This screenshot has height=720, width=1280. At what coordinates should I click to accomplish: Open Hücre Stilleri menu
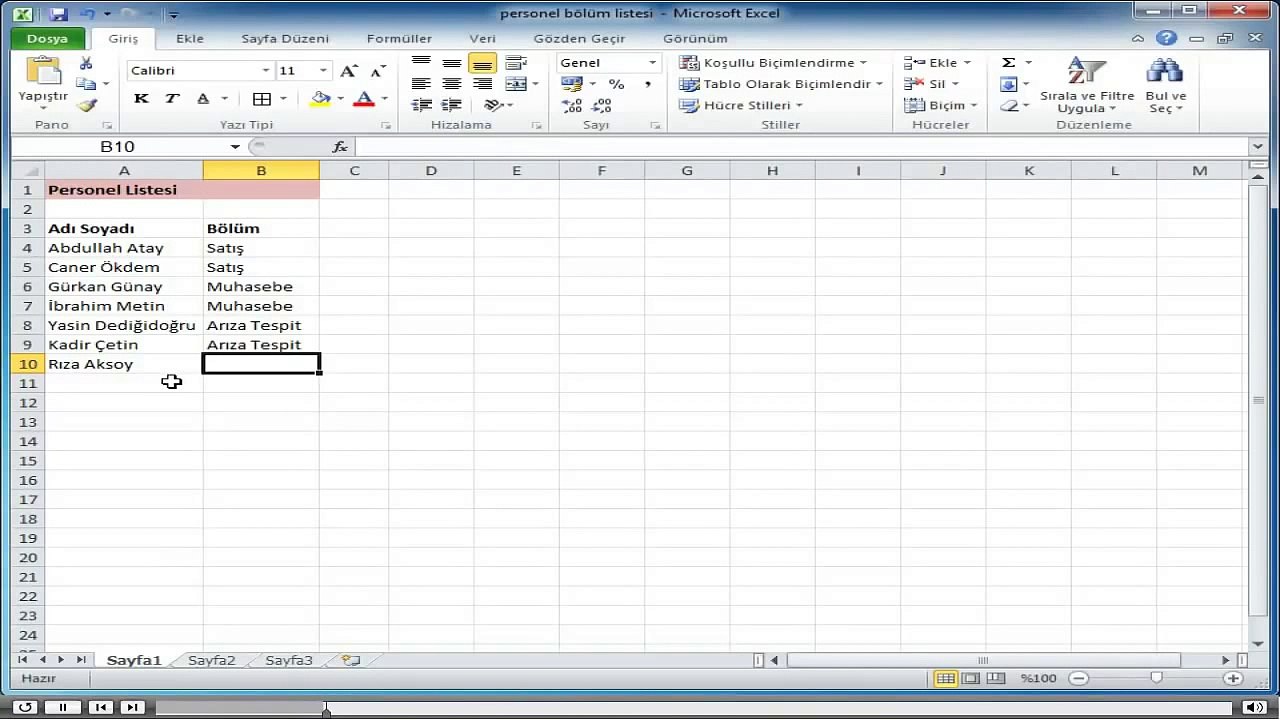point(743,105)
